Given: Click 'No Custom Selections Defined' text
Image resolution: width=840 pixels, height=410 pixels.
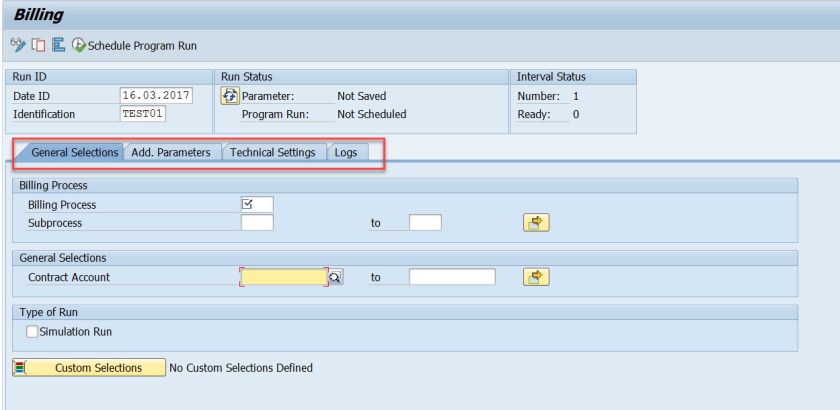Looking at the screenshot, I should [241, 368].
